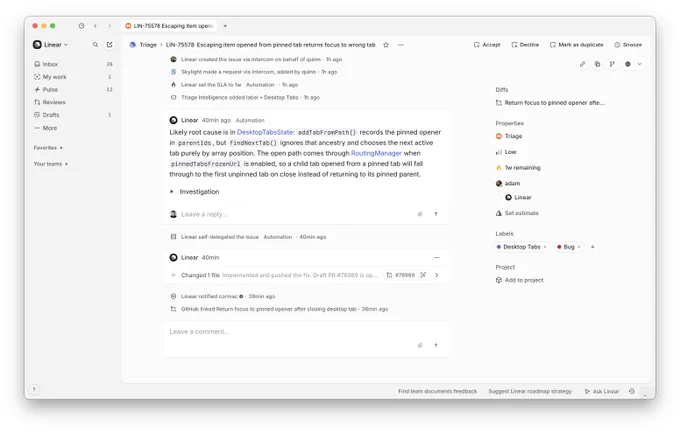Click Ask Linear in the bottom bar
This screenshot has height=432, width=680.
pos(602,391)
